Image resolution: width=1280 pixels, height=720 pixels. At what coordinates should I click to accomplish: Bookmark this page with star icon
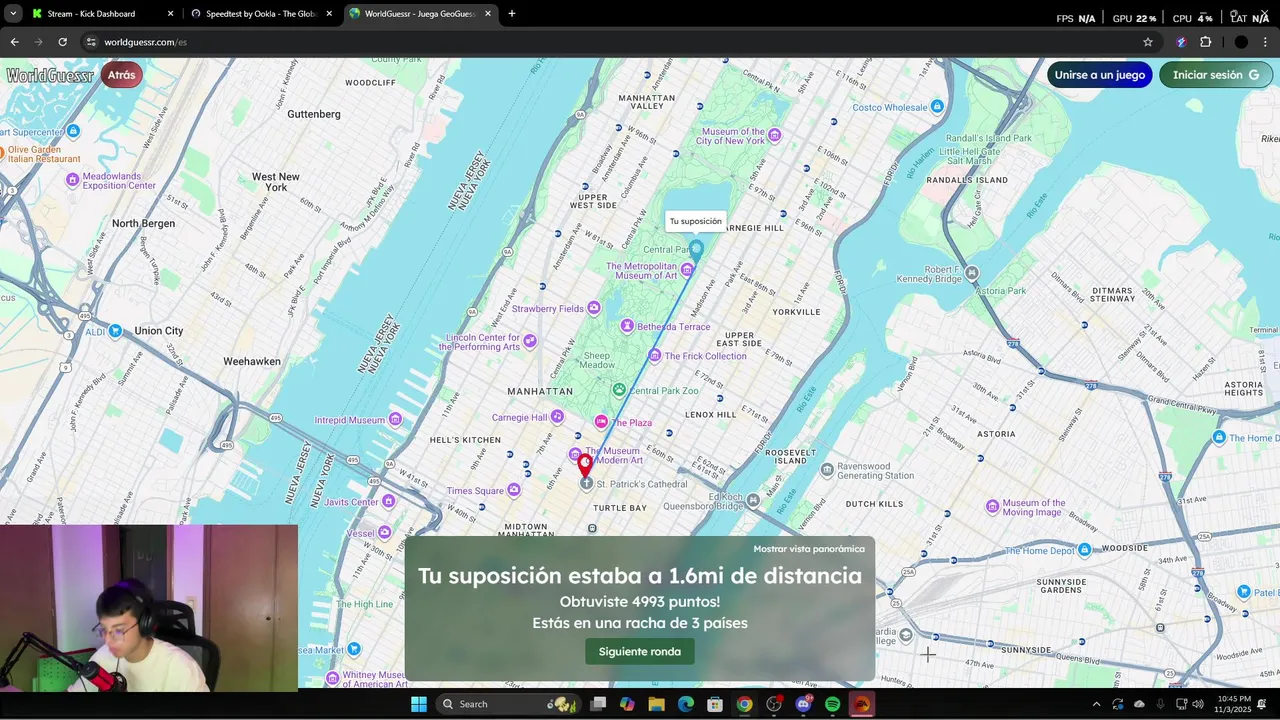1148,42
